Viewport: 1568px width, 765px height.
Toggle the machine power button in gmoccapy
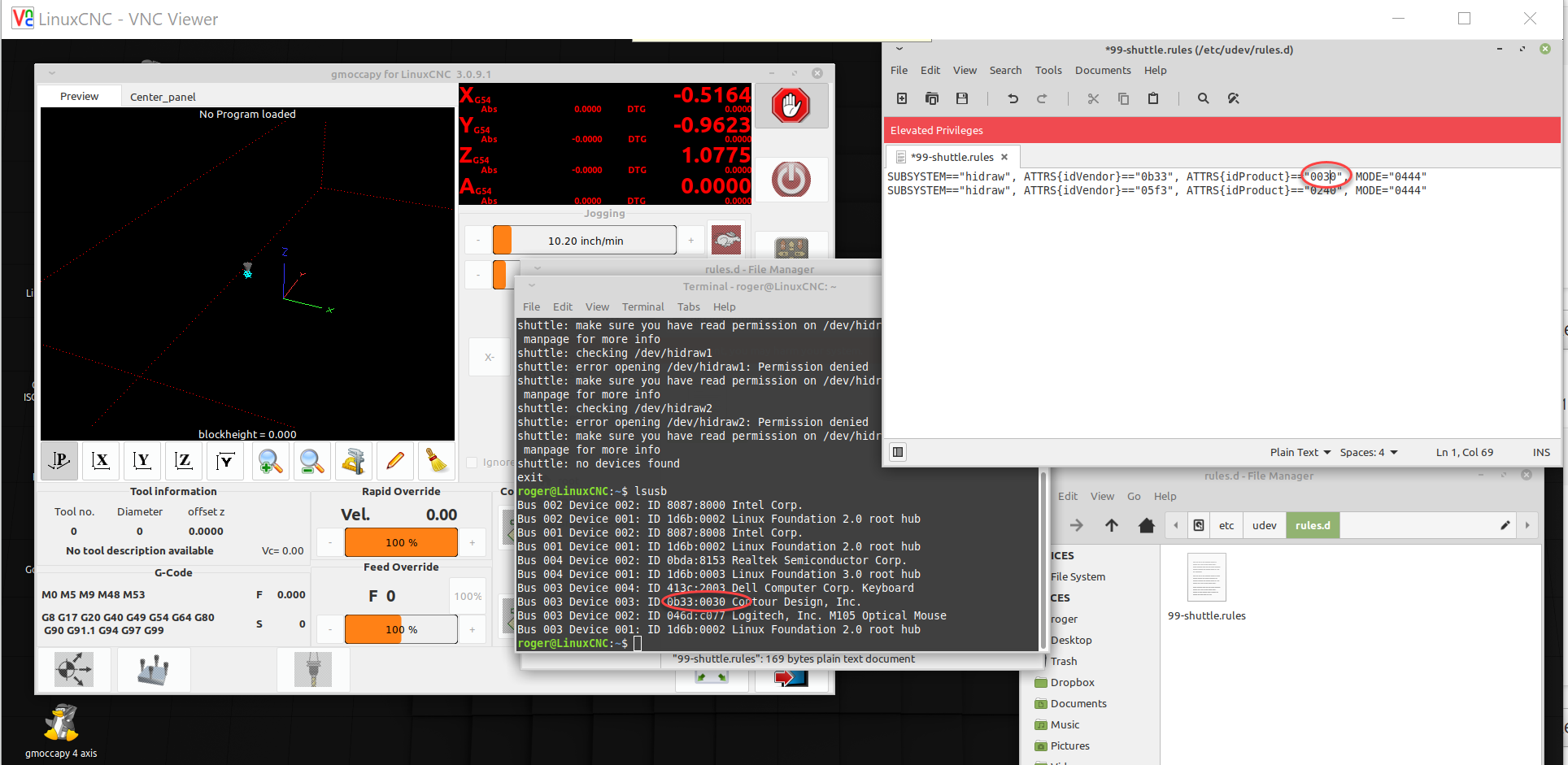791,180
